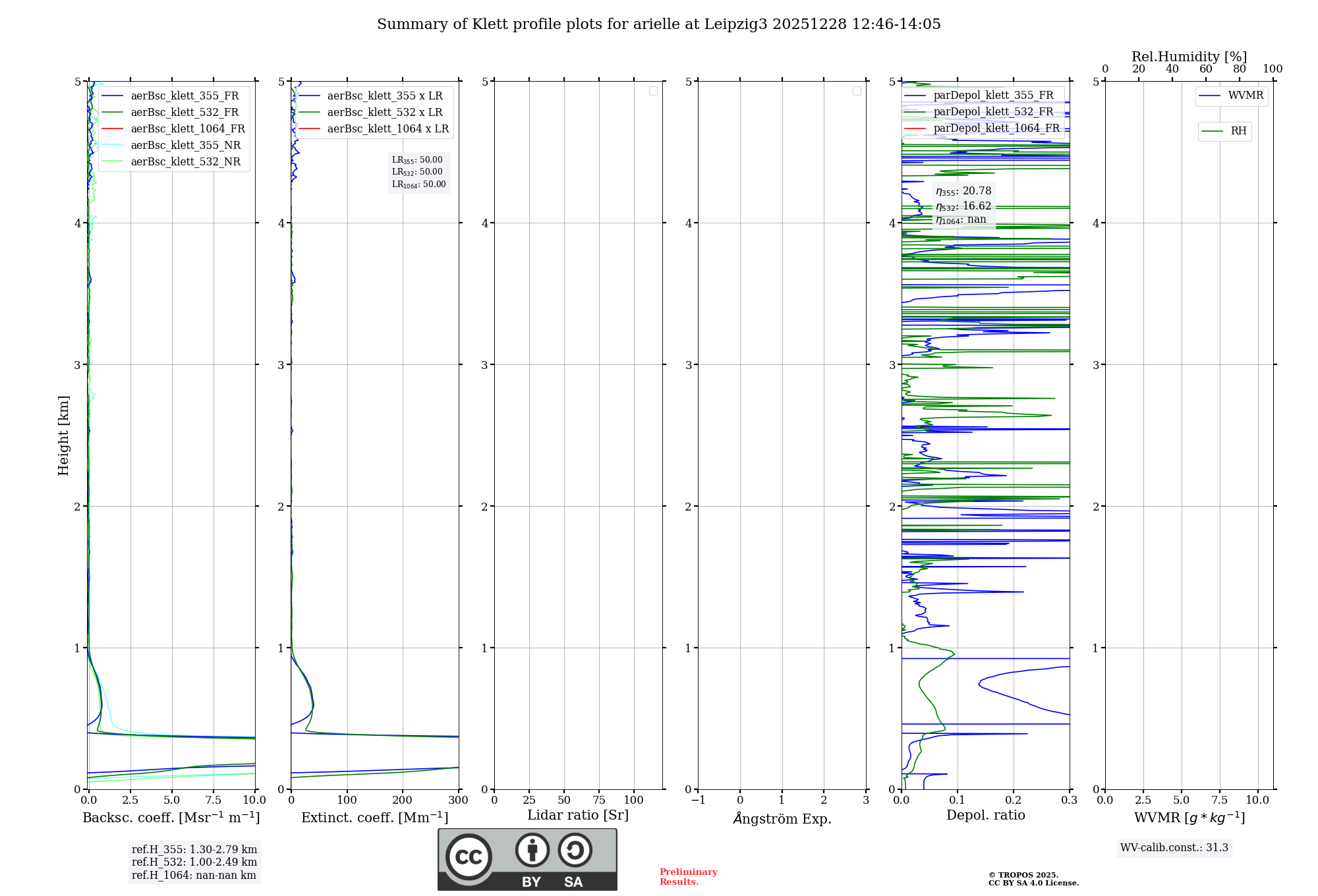The width and height of the screenshot is (1318, 896).
Task: Click the Creative Commons CC logo icon
Action: (469, 856)
